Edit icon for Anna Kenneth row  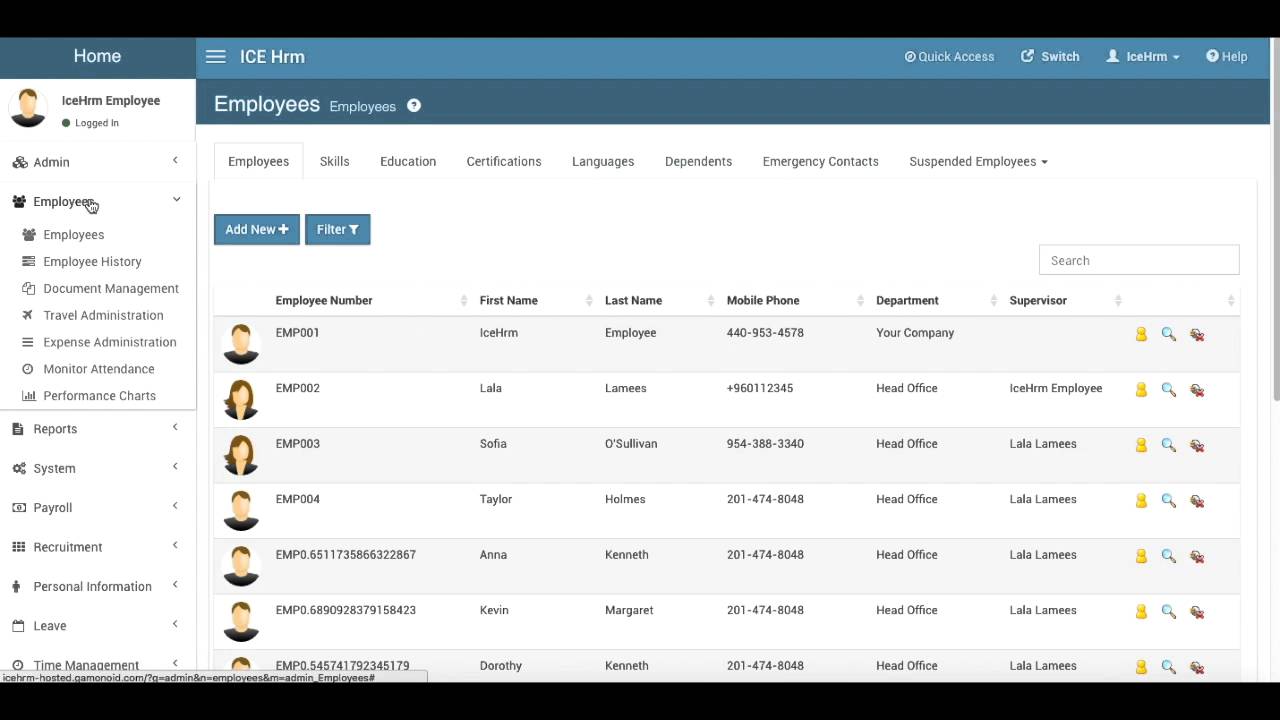click(x=1141, y=556)
